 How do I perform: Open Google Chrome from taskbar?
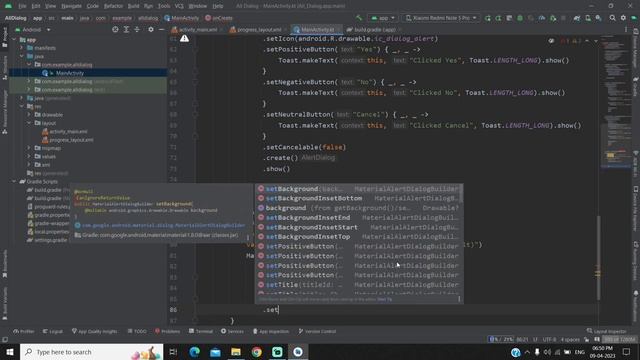[257, 352]
